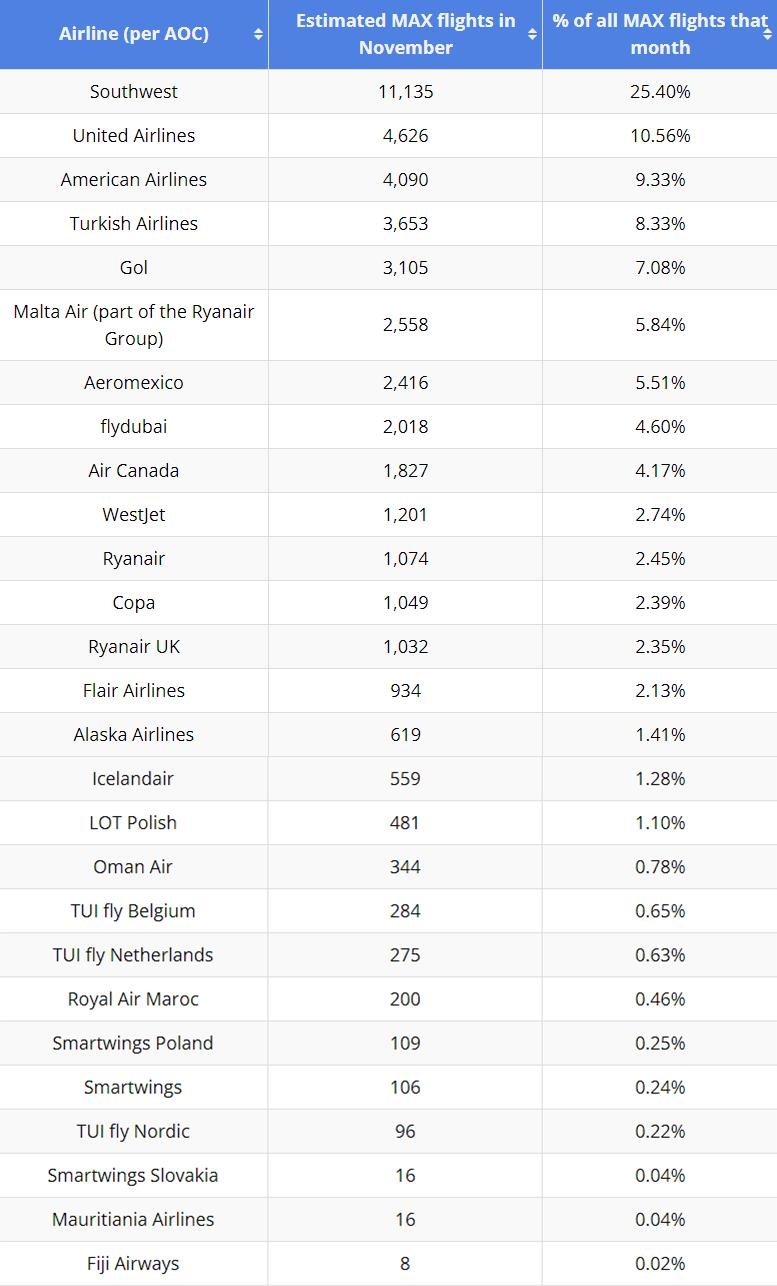The width and height of the screenshot is (777, 1286).
Task: Click the 25.40% percentage cell
Action: tap(660, 91)
